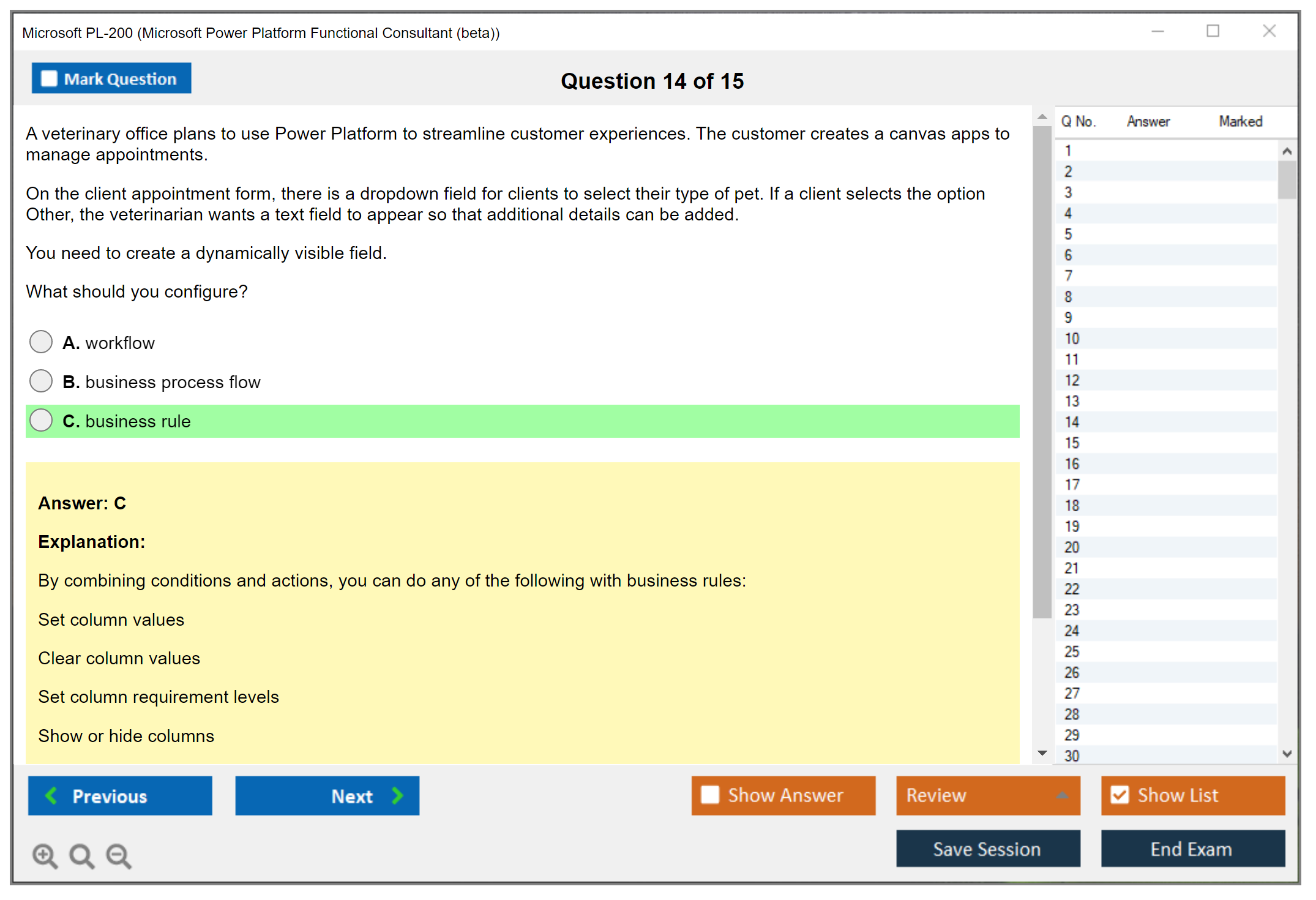Select answer B business process flow
1316x900 pixels.
click(41, 381)
